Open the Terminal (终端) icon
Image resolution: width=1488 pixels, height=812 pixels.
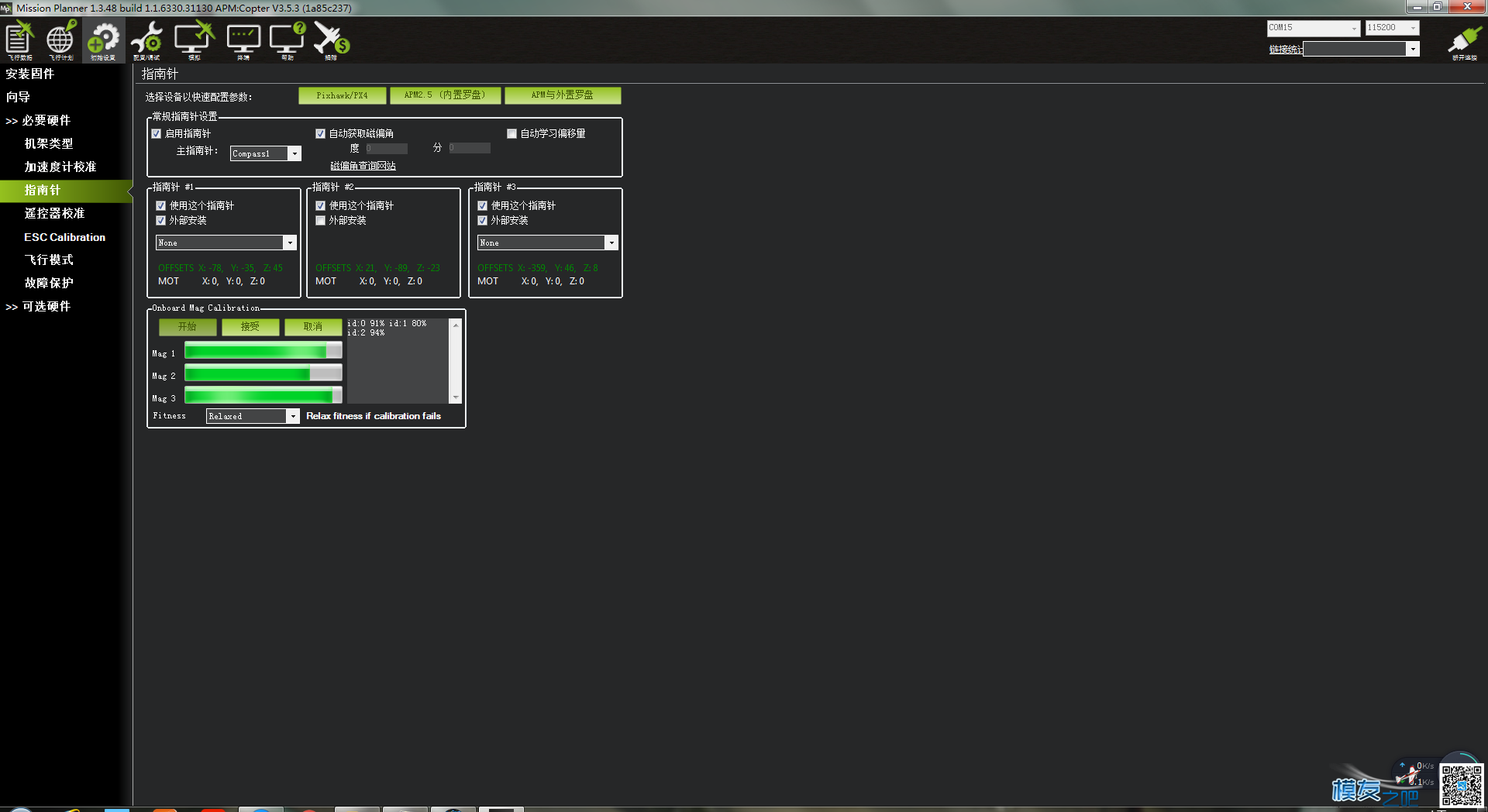(x=243, y=40)
